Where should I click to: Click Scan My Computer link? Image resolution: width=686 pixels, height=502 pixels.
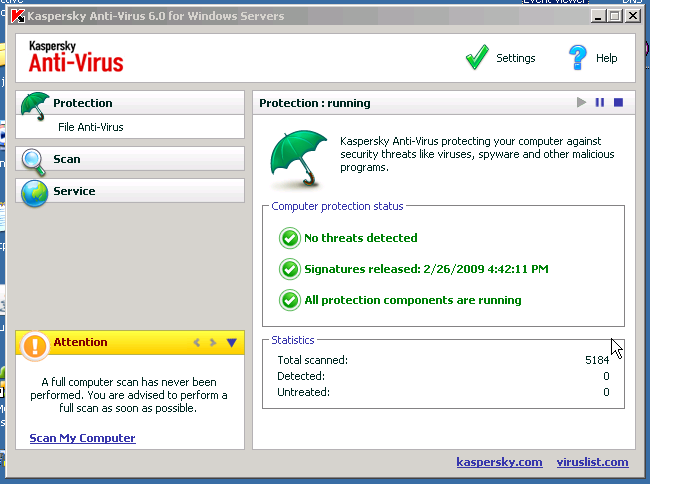[82, 438]
